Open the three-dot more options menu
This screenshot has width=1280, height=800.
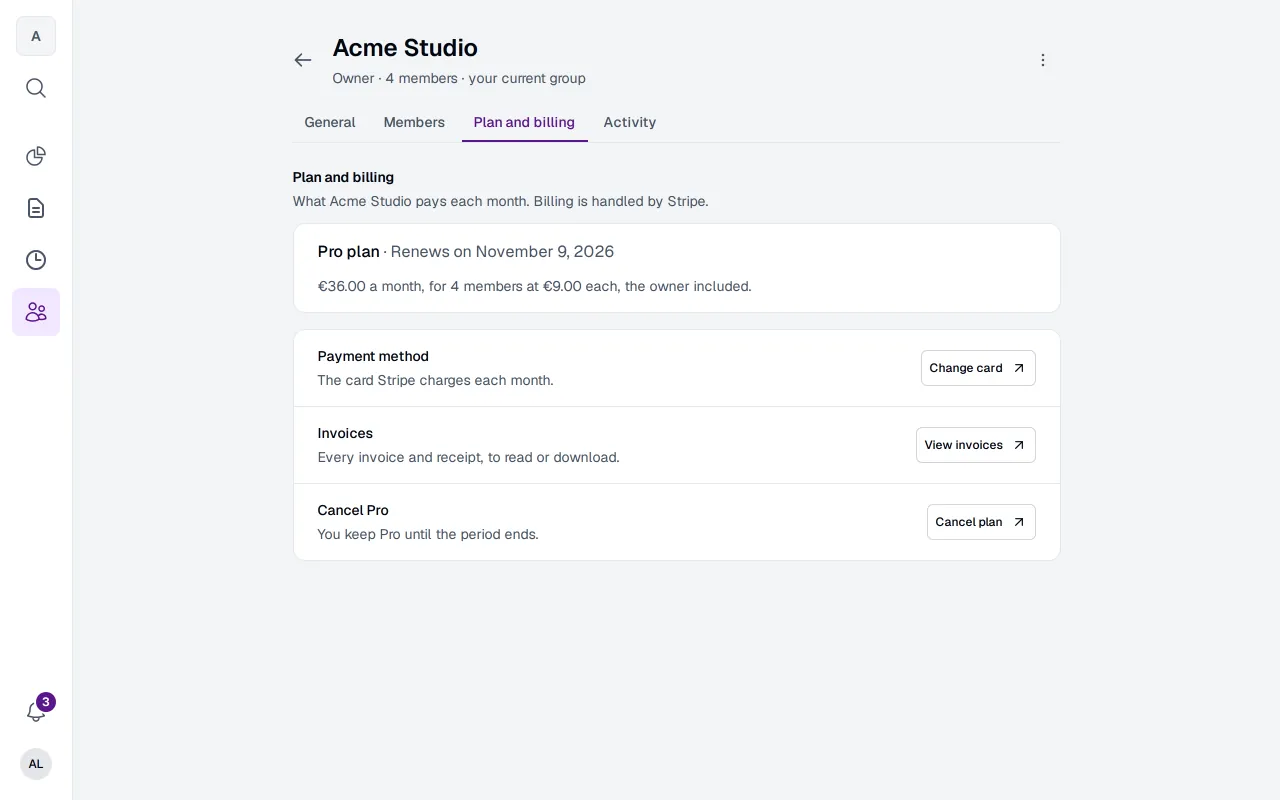(x=1043, y=60)
